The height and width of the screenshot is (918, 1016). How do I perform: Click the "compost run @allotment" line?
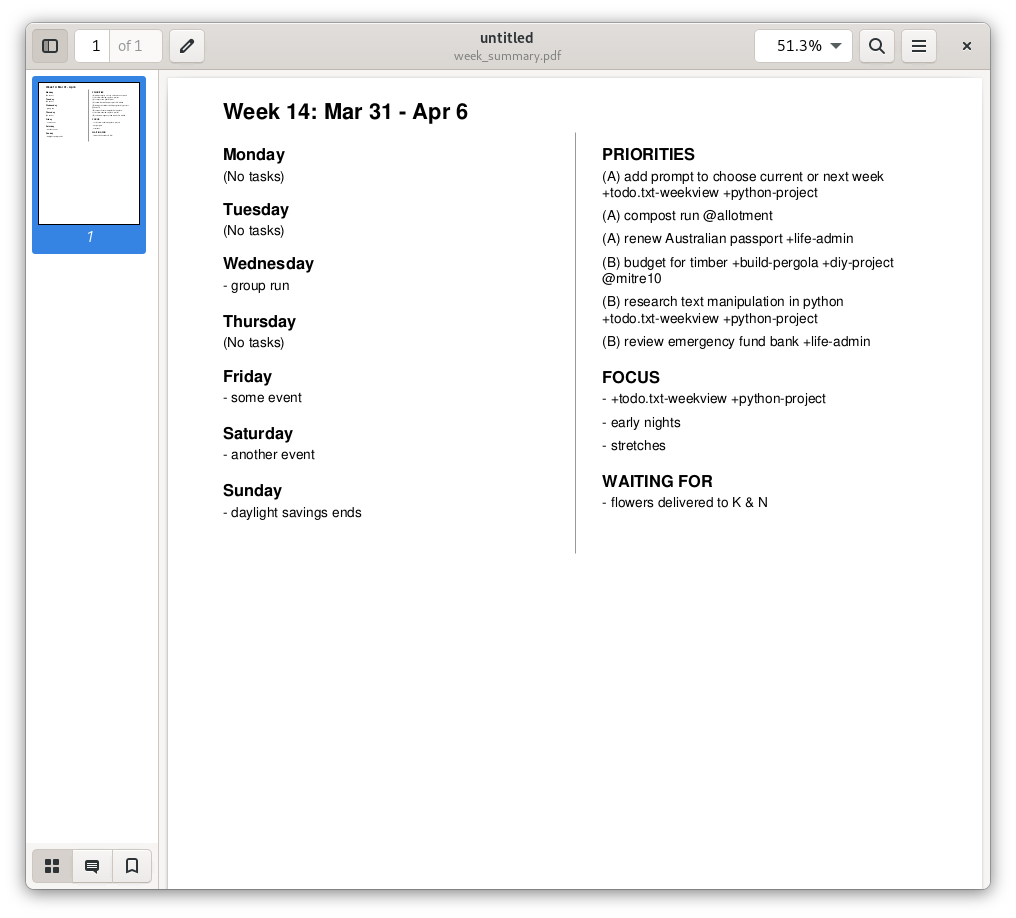(687, 216)
